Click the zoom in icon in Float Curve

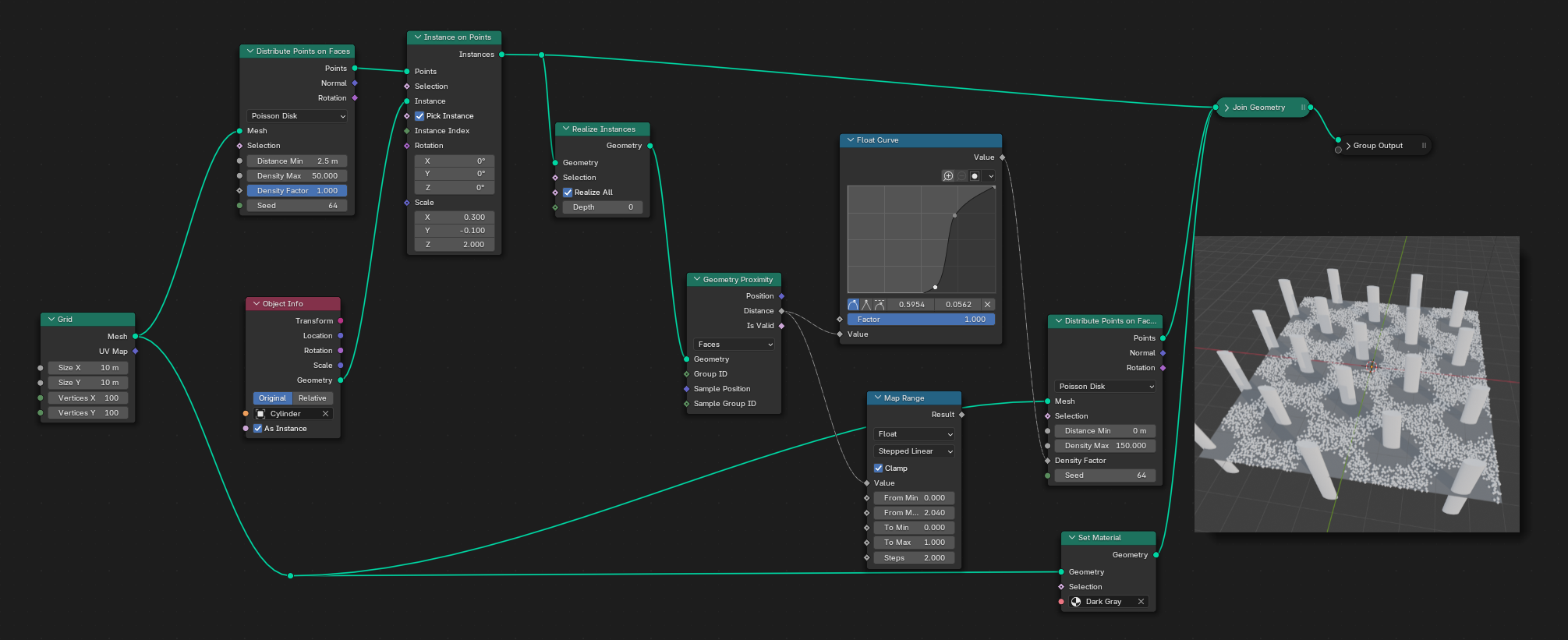[x=948, y=176]
